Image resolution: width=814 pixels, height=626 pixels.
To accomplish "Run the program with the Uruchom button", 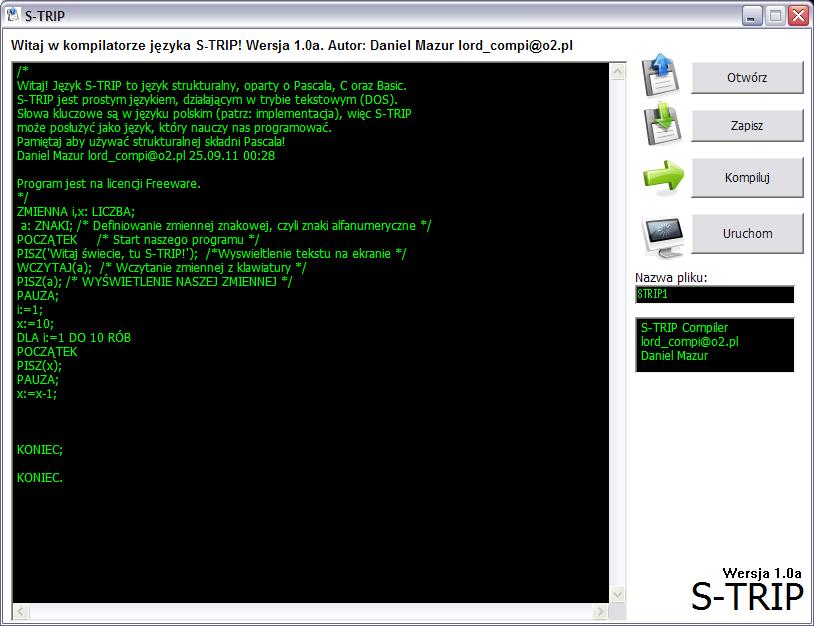I will click(x=747, y=234).
